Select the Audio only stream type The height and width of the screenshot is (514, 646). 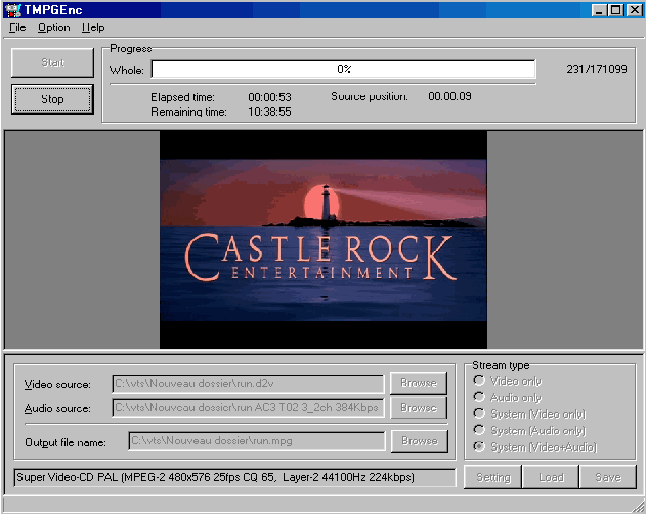tap(508, 397)
